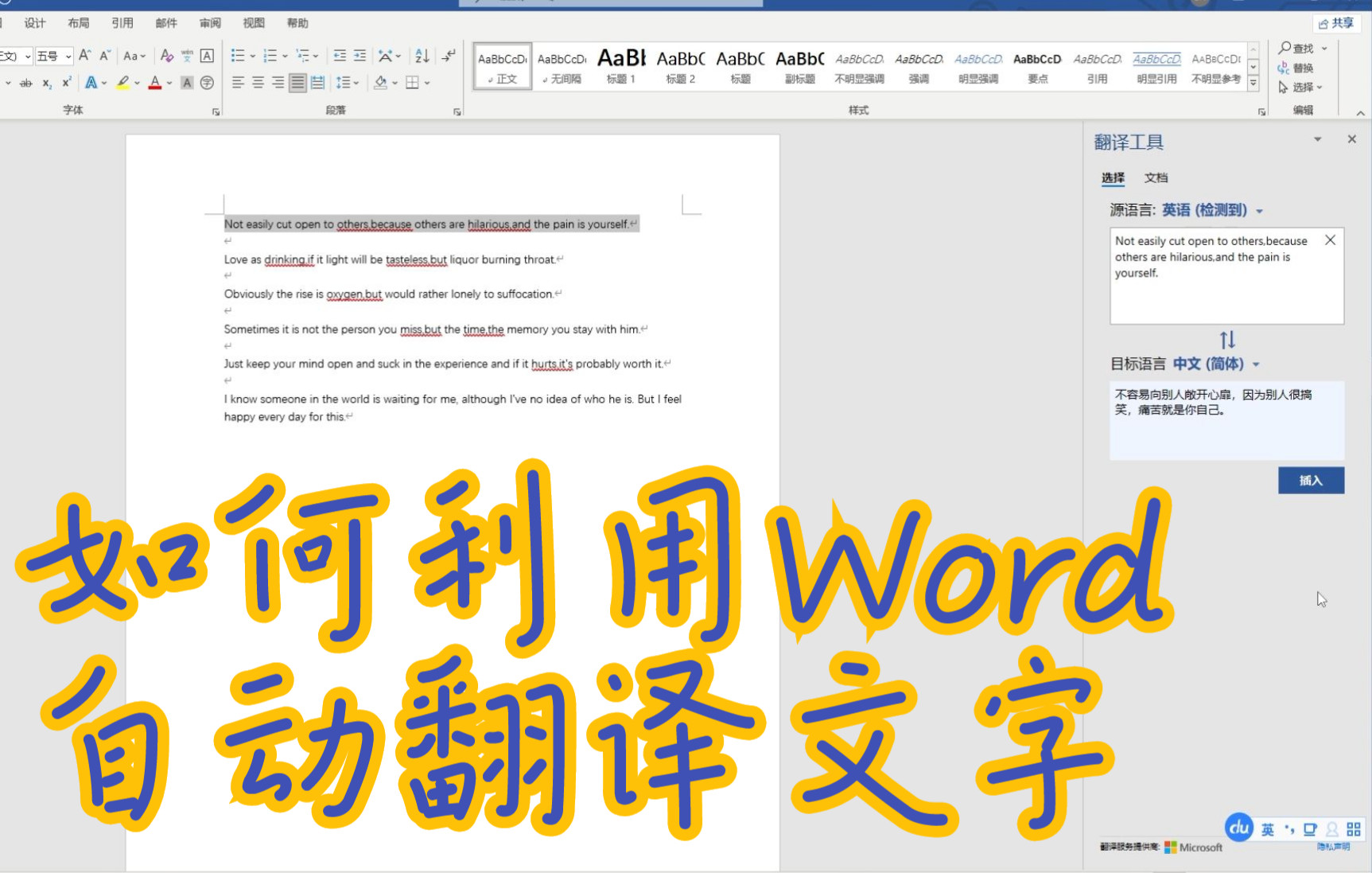Expand the borders dropdown arrow
The height and width of the screenshot is (873, 1372).
click(x=427, y=83)
